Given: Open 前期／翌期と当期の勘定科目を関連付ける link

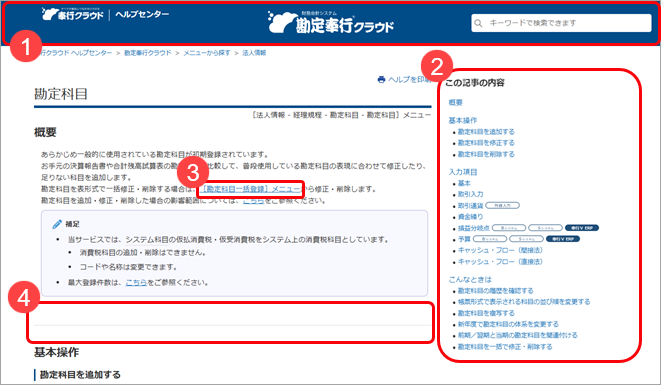Looking at the screenshot, I should [x=518, y=335].
